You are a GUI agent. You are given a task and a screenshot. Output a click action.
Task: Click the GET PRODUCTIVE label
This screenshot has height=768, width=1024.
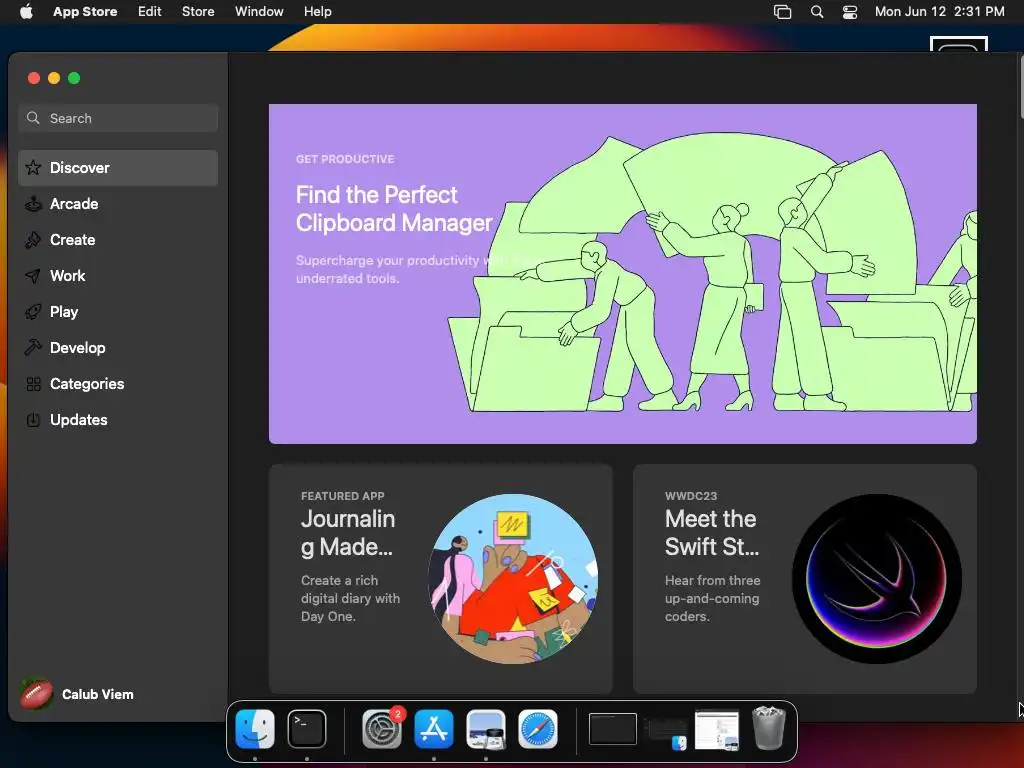pos(345,159)
